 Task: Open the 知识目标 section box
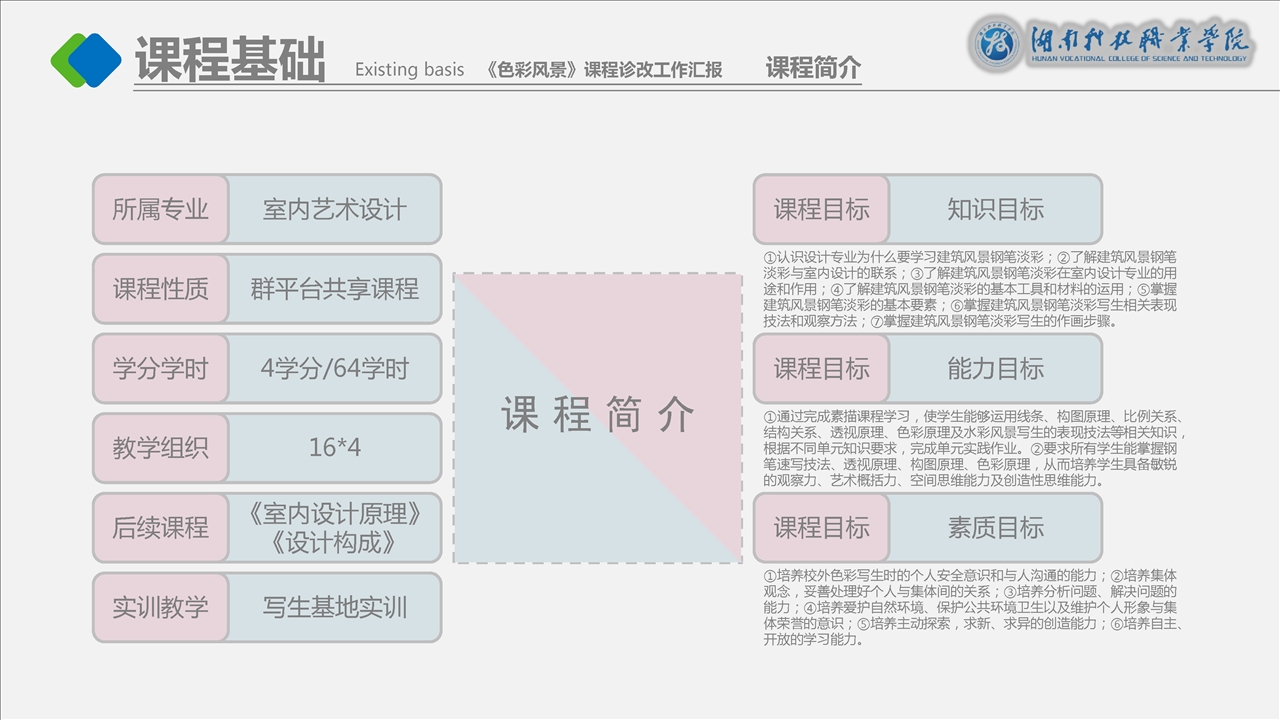[x=995, y=209]
